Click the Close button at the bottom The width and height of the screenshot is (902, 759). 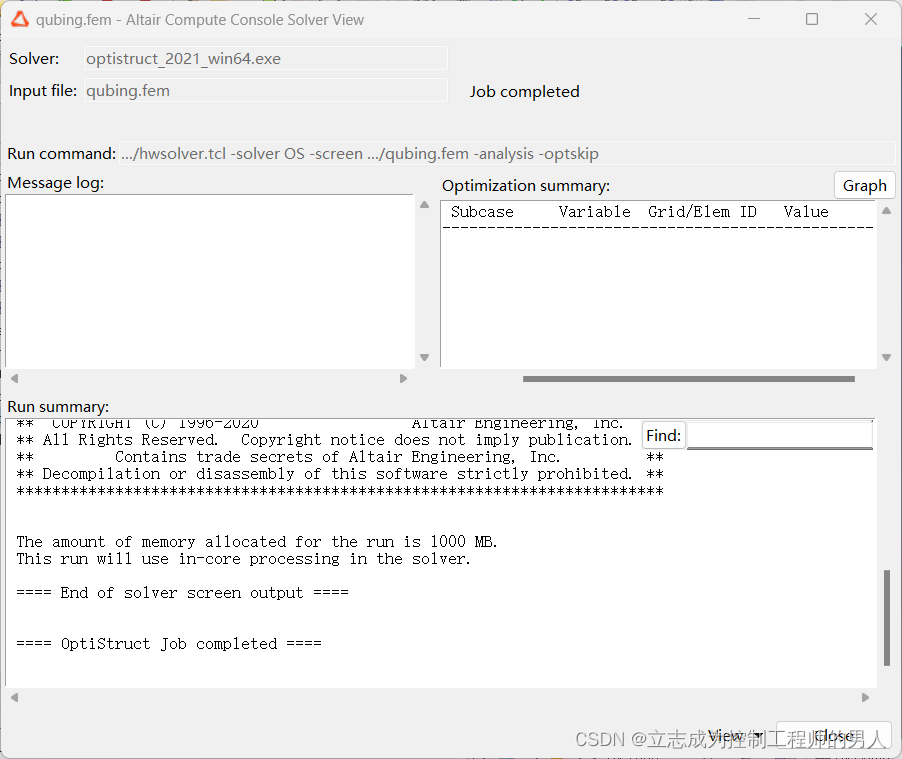834,736
